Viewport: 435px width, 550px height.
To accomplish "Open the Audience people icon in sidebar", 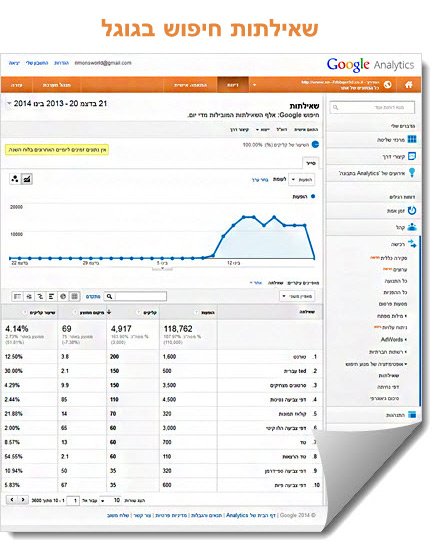I will [x=412, y=227].
